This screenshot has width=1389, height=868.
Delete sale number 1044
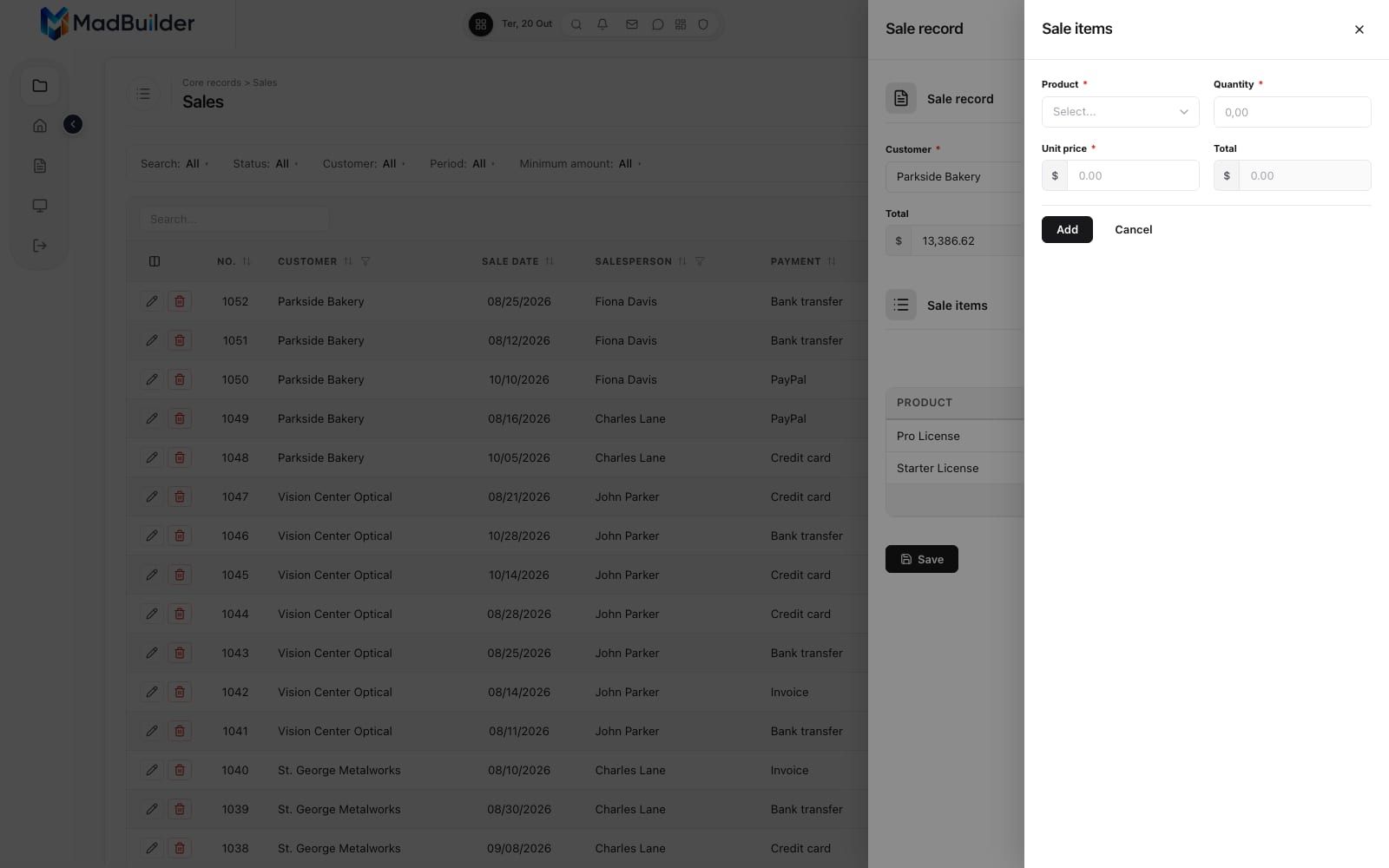coord(180,614)
